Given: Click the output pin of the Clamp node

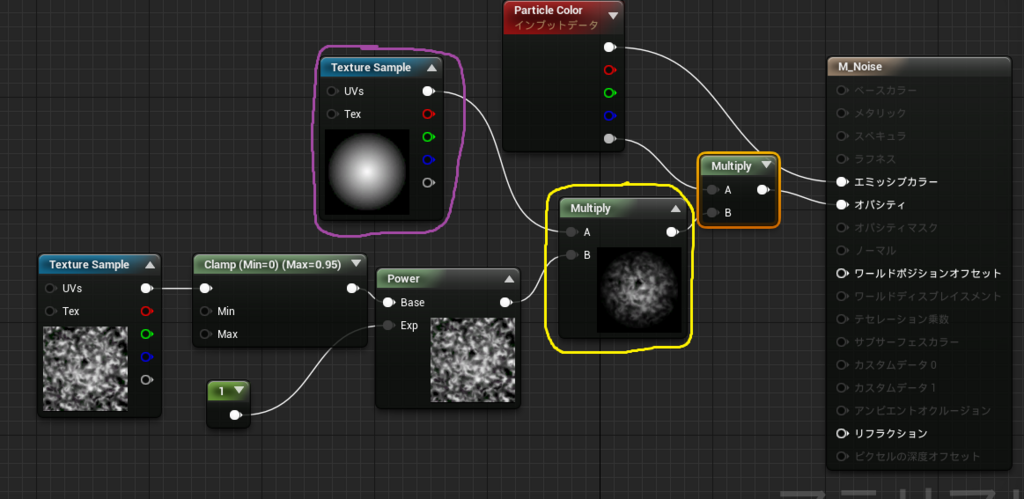Looking at the screenshot, I should (352, 288).
